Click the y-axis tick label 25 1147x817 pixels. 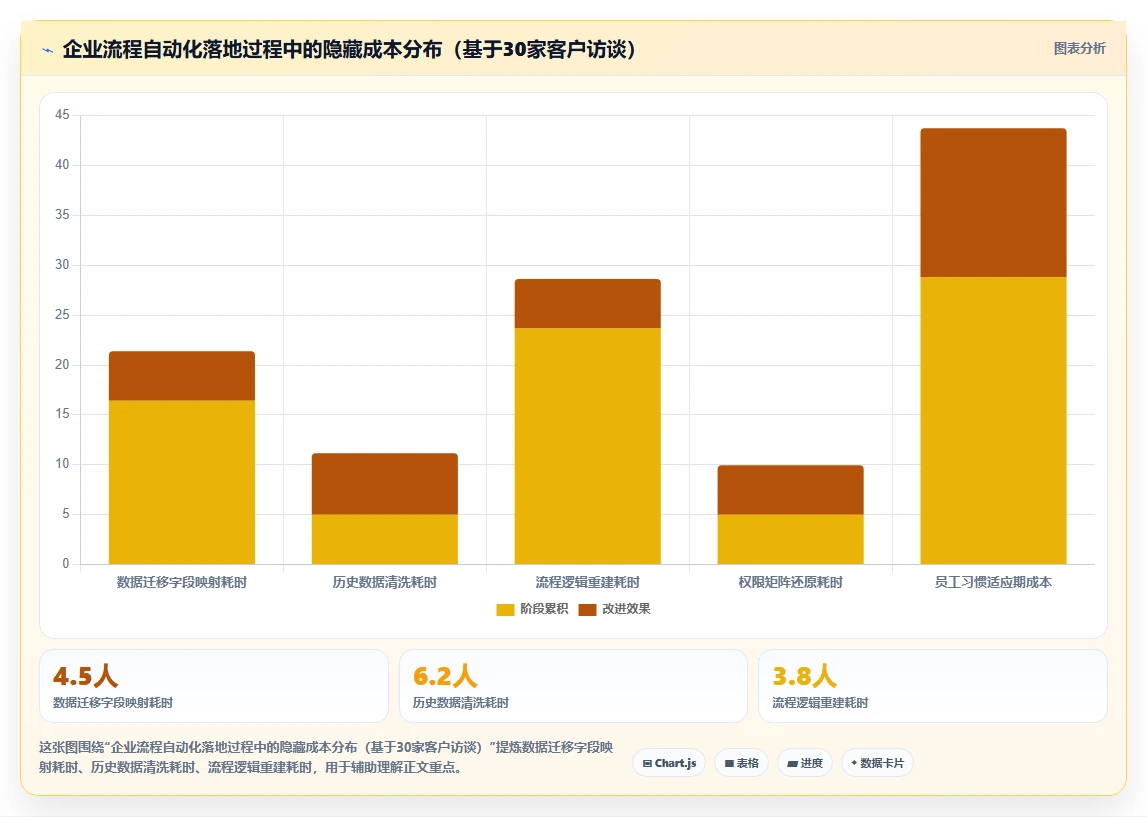click(62, 315)
